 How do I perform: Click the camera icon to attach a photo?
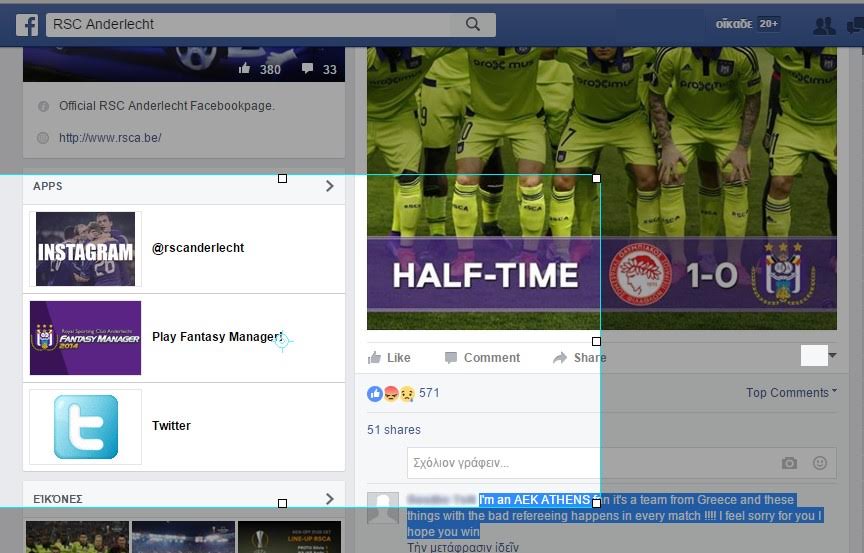pyautogui.click(x=789, y=463)
